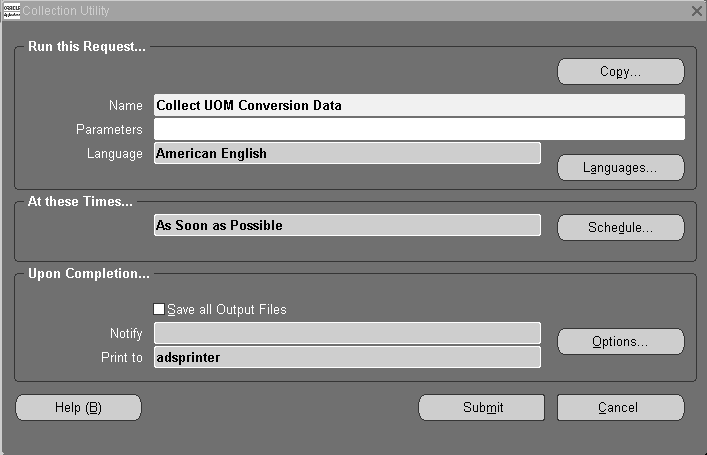Click the Oracle icon in title bar
707x455 pixels.
pos(12,10)
